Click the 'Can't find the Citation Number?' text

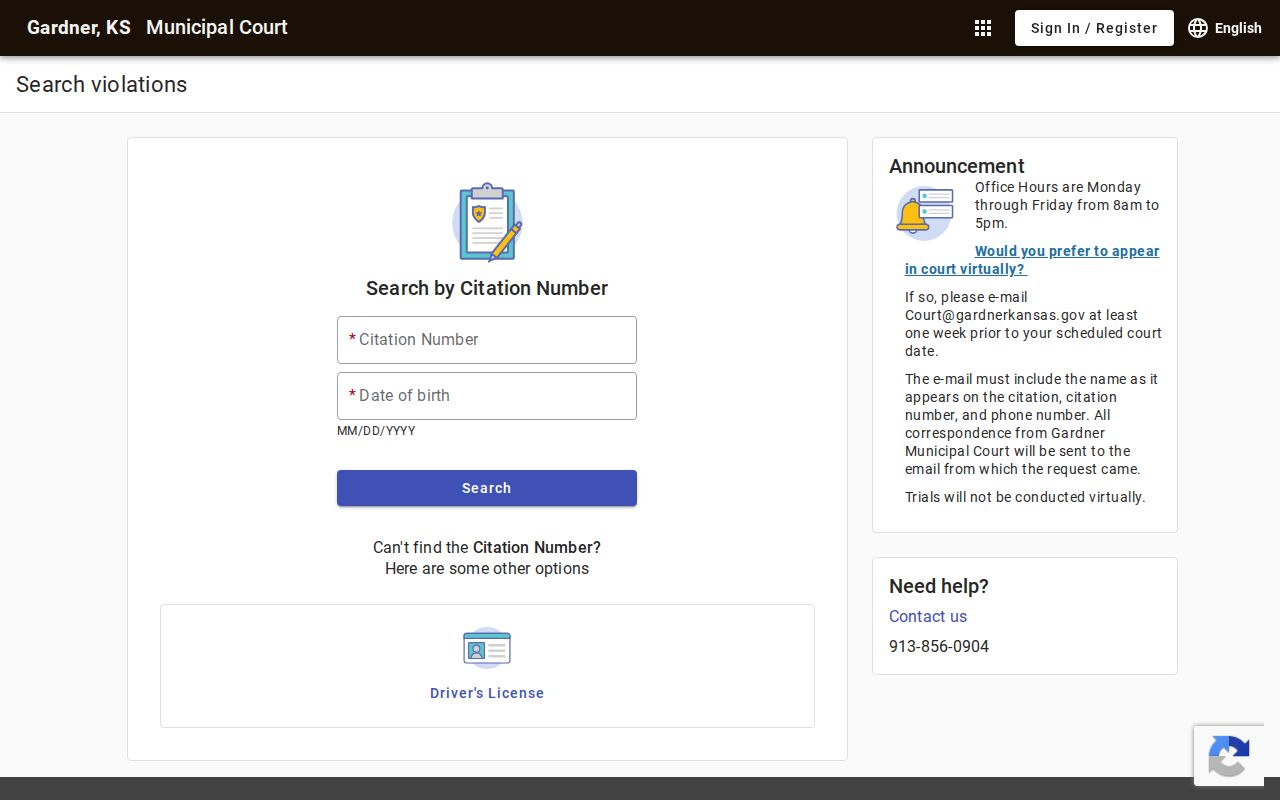[487, 547]
